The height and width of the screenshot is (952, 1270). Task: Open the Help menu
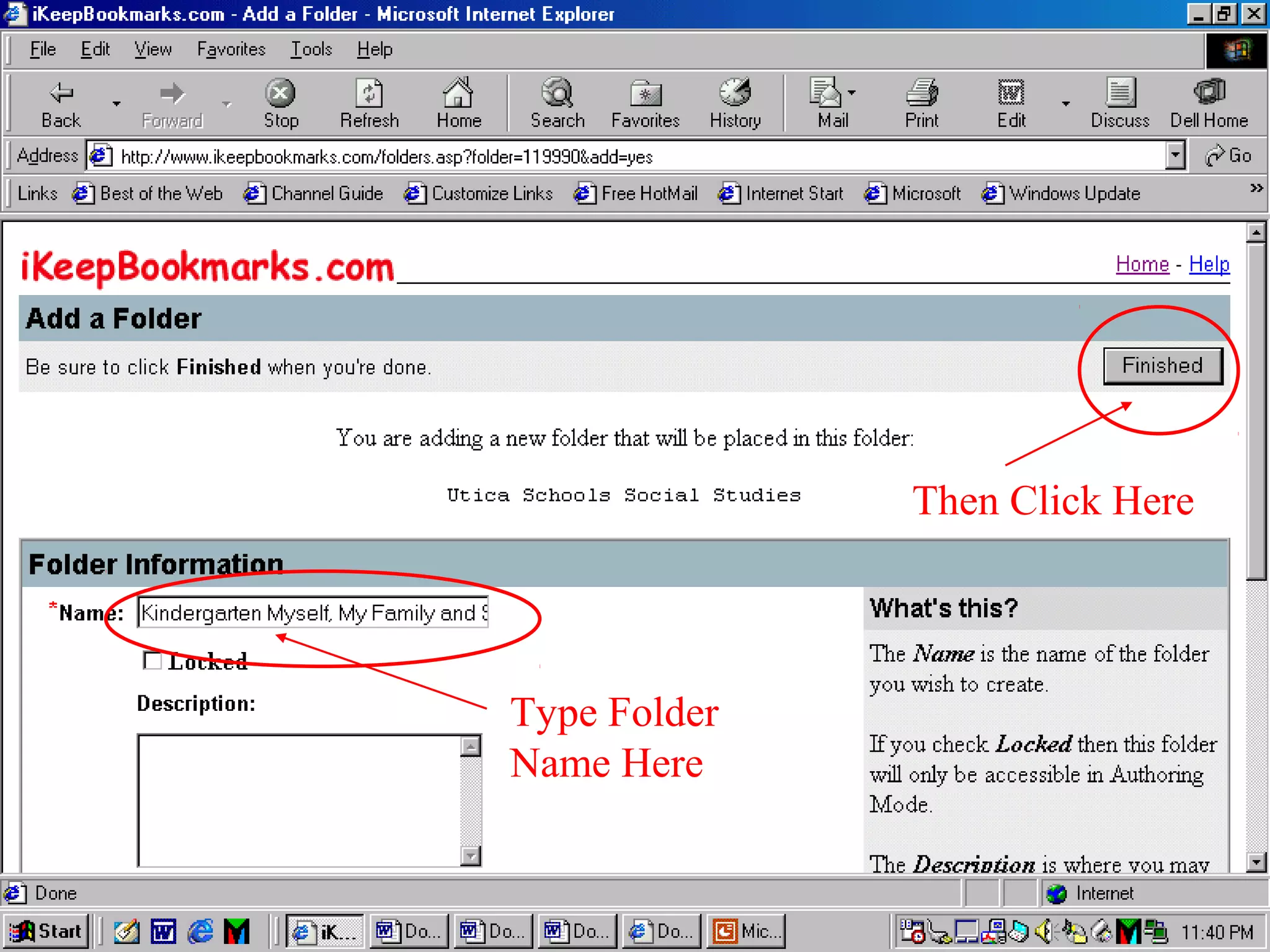point(375,49)
